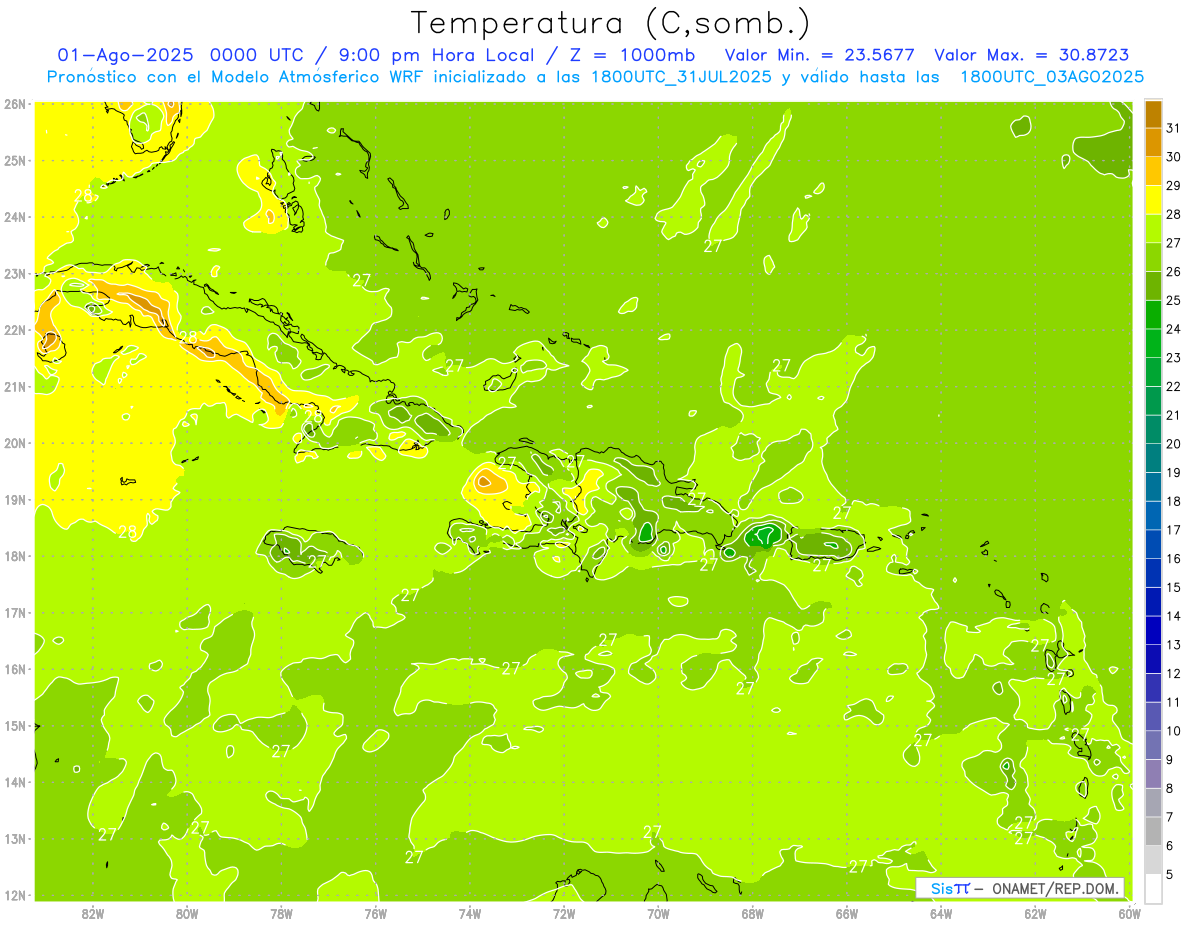Click the colorbar label "15"
This screenshot has width=1200, height=927.
coord(1174,587)
